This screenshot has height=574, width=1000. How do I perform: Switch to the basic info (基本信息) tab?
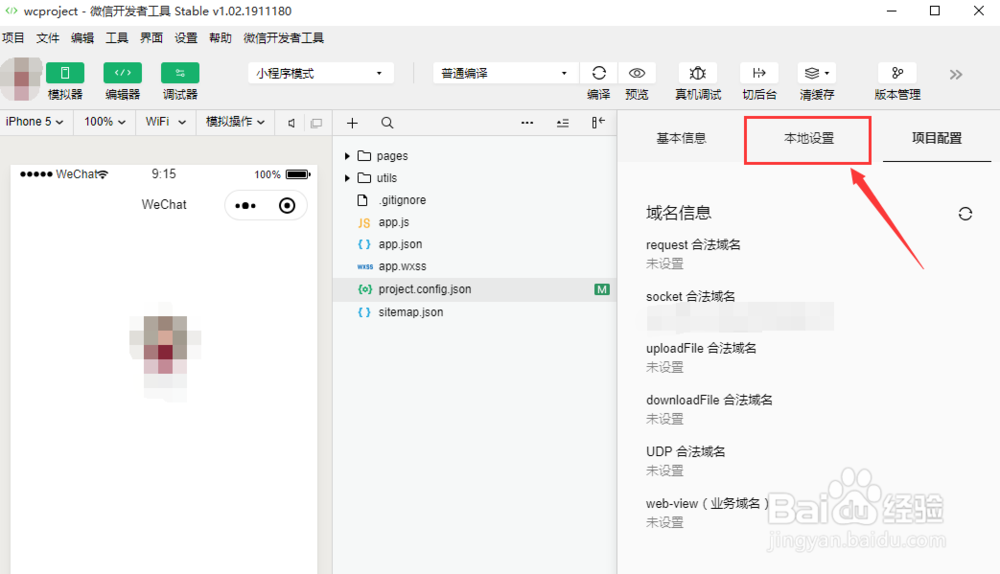click(x=681, y=138)
